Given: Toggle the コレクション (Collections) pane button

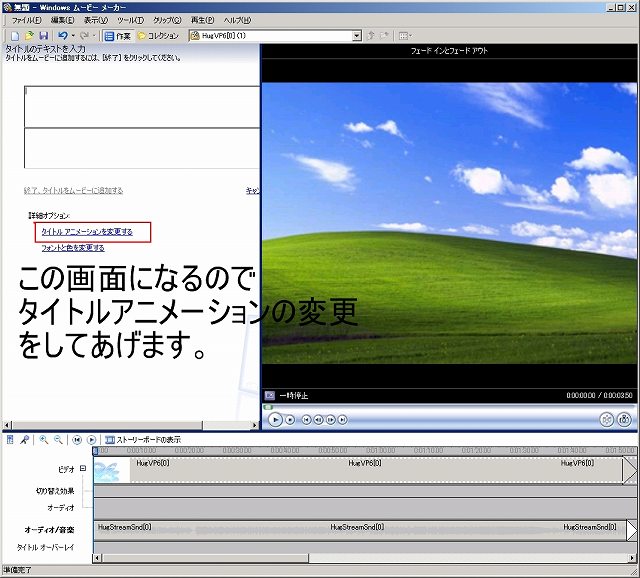Looking at the screenshot, I should click(x=158, y=36).
